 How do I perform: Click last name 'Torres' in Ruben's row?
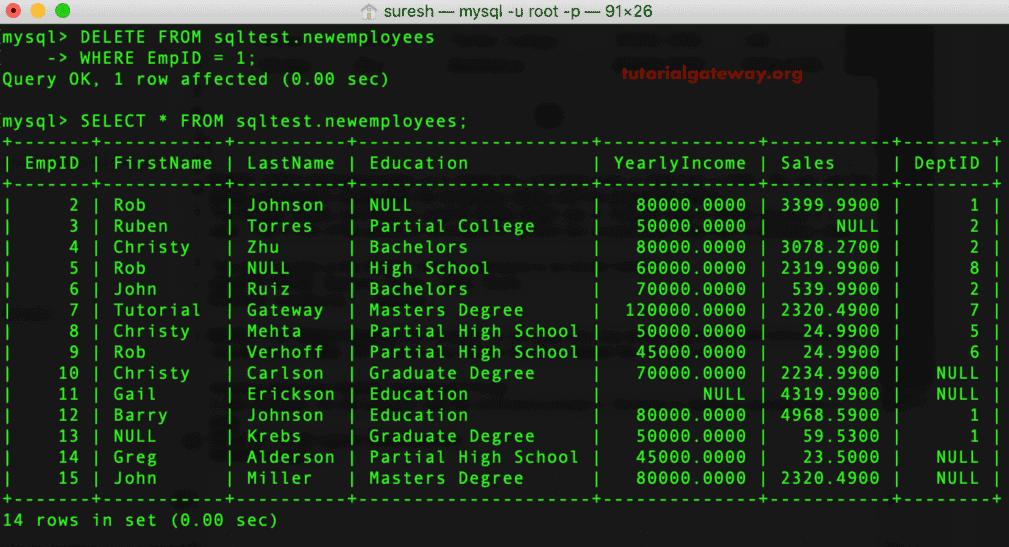[279, 227]
